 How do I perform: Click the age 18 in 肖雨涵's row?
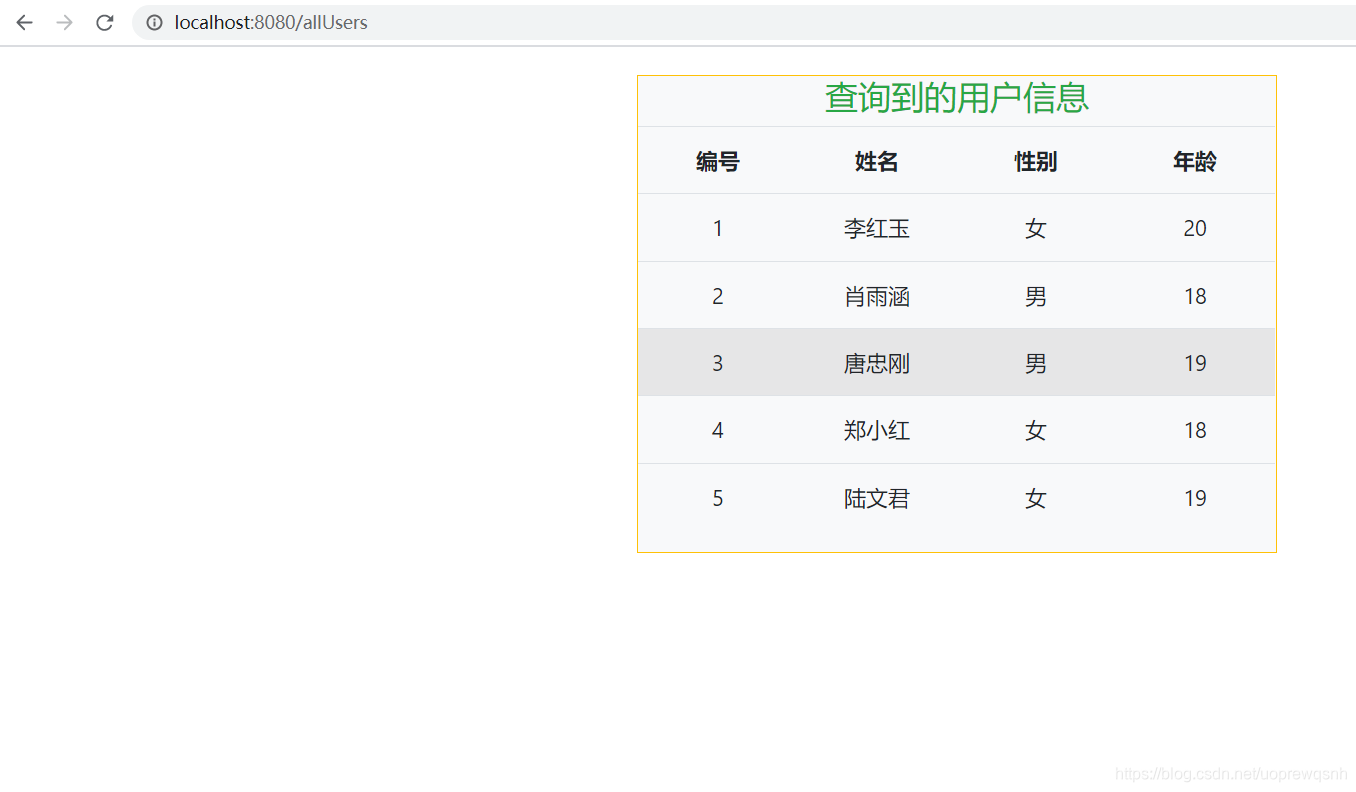pos(1195,296)
